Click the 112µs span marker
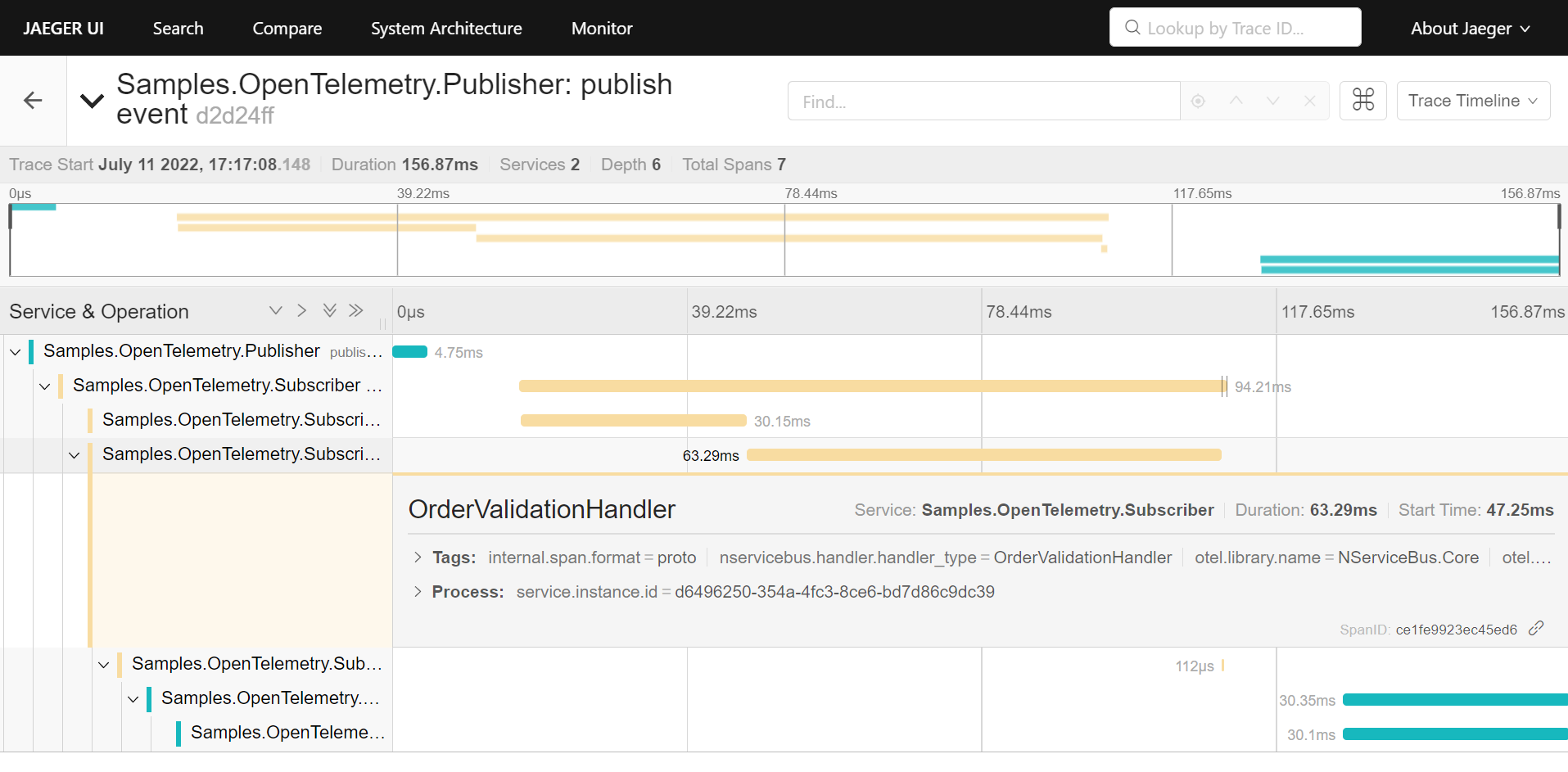The height and width of the screenshot is (772, 1568). click(1222, 666)
